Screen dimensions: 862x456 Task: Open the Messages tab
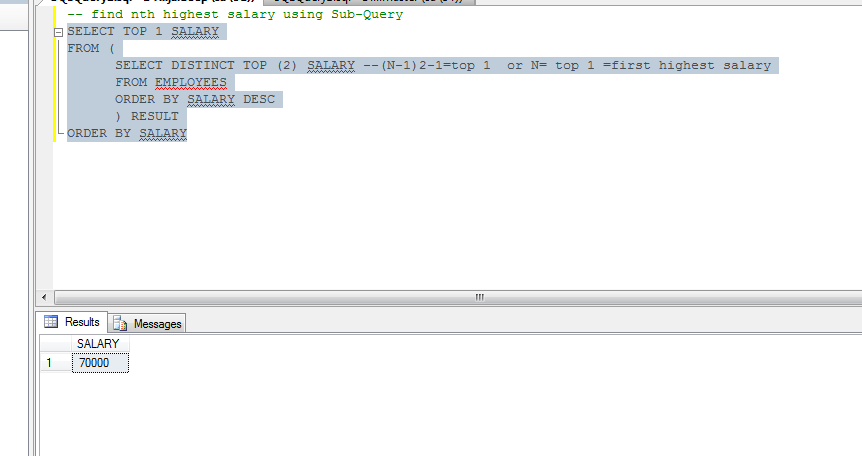(x=147, y=323)
